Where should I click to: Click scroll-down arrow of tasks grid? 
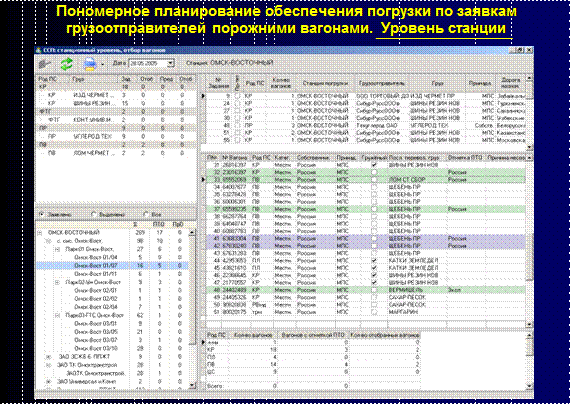(x=529, y=147)
